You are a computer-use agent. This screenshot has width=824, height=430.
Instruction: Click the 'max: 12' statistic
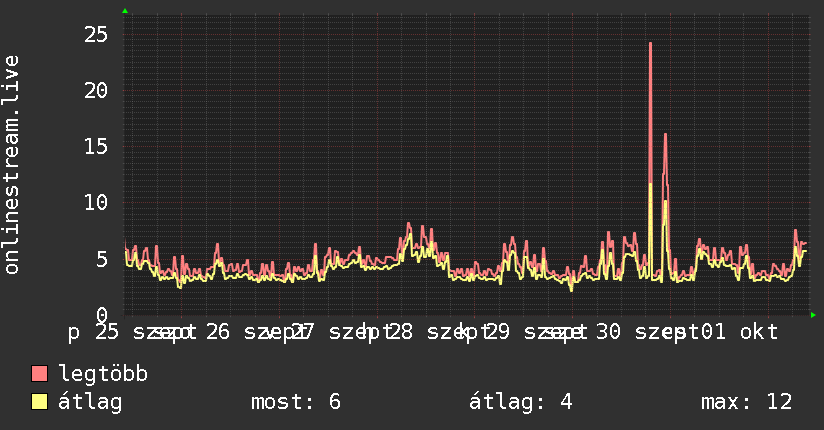pyautogui.click(x=746, y=402)
